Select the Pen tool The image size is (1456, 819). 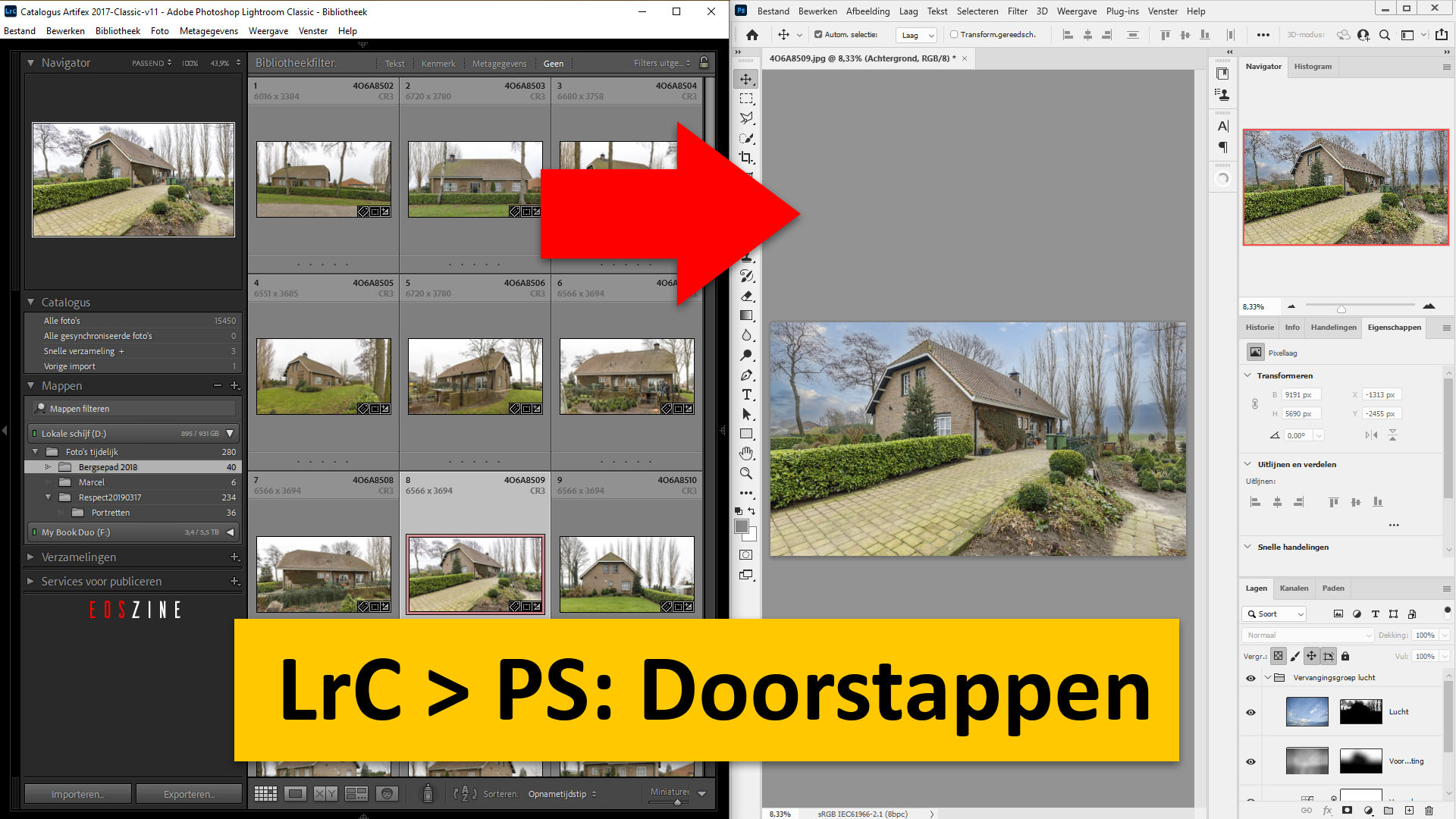click(x=746, y=375)
